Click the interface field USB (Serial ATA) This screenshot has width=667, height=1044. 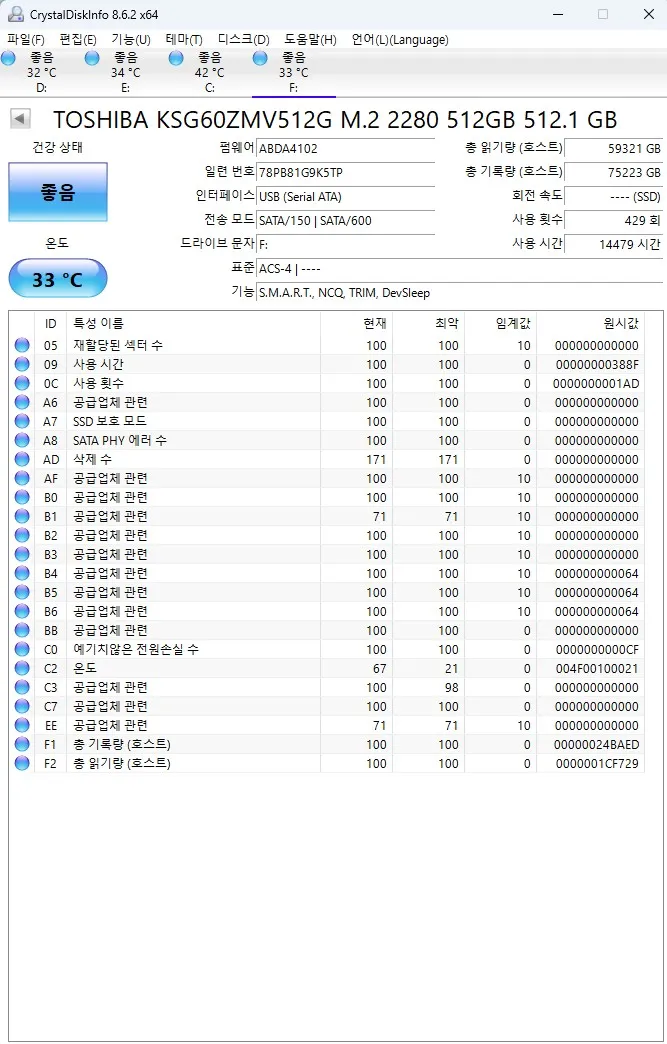345,196
